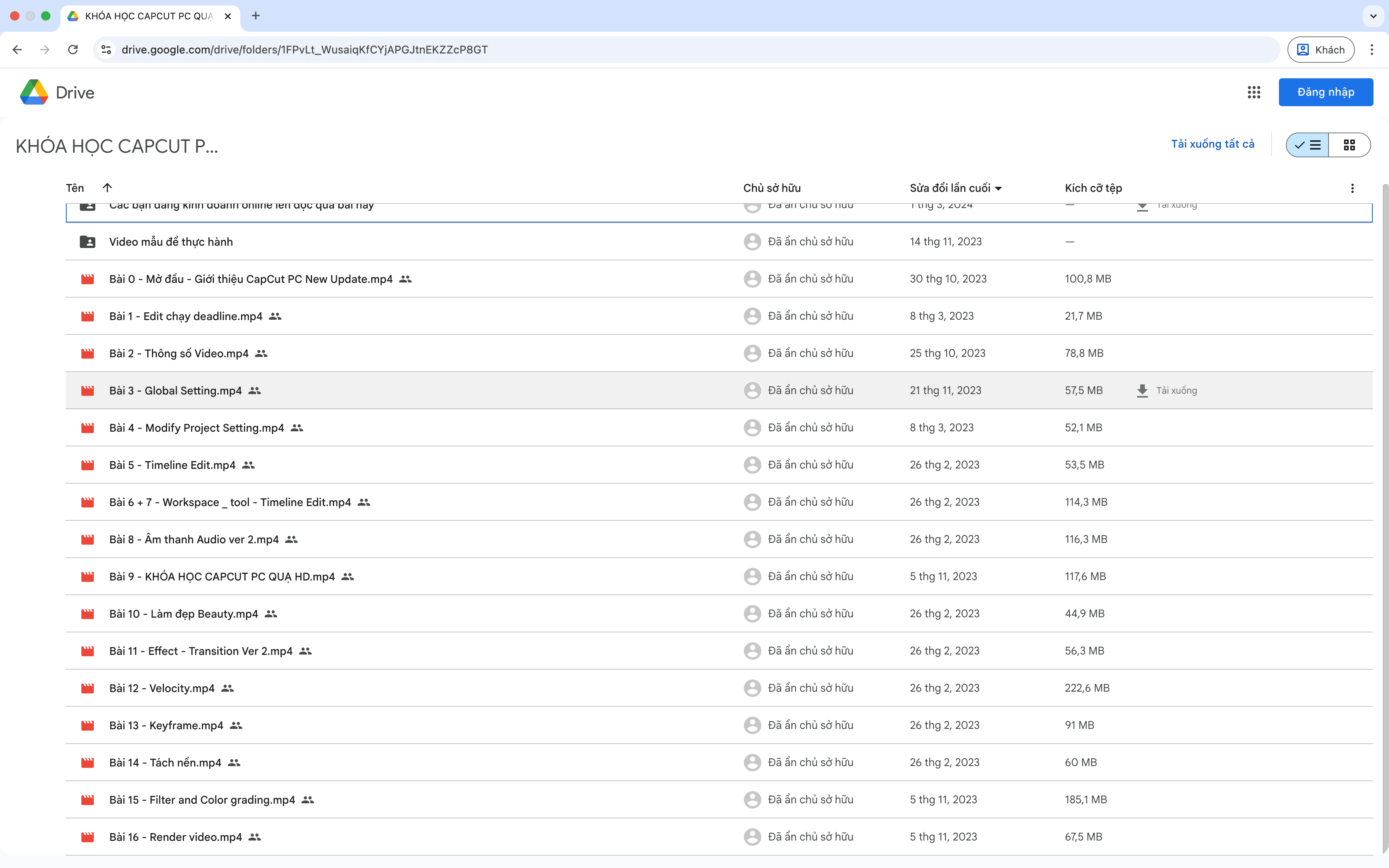Click video file icon for Bài 12 - Velocity.mp4
Viewport: 1389px width, 868px height.
click(x=87, y=688)
